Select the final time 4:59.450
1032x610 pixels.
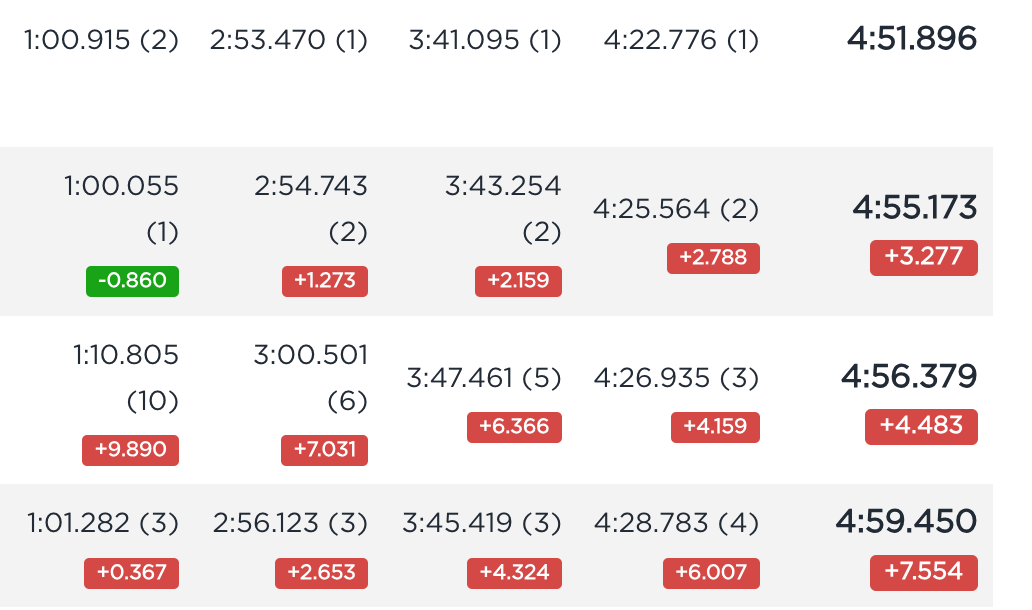pyautogui.click(x=906, y=522)
